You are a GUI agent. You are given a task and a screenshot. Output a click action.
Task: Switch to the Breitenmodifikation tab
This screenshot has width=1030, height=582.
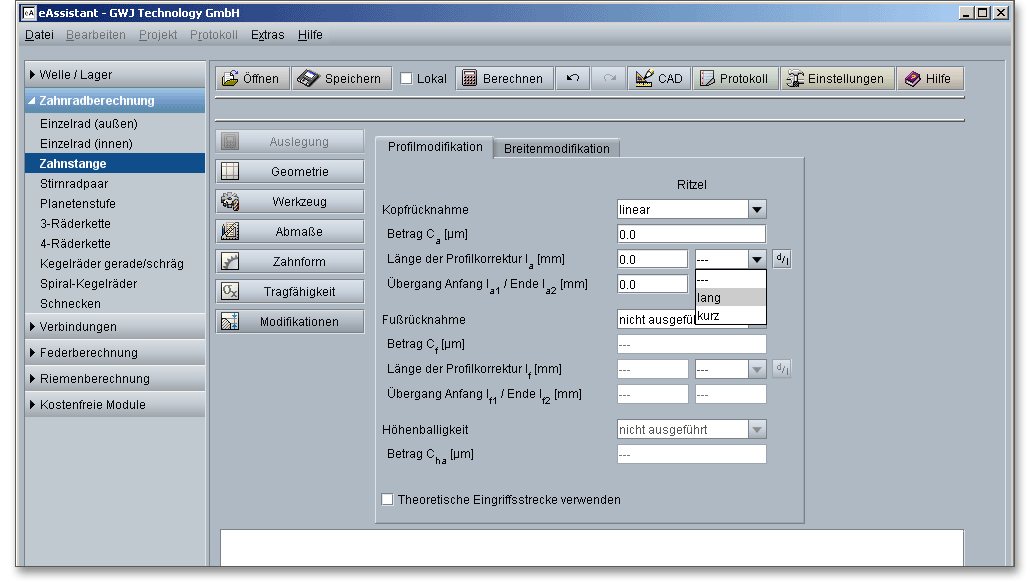click(556, 148)
